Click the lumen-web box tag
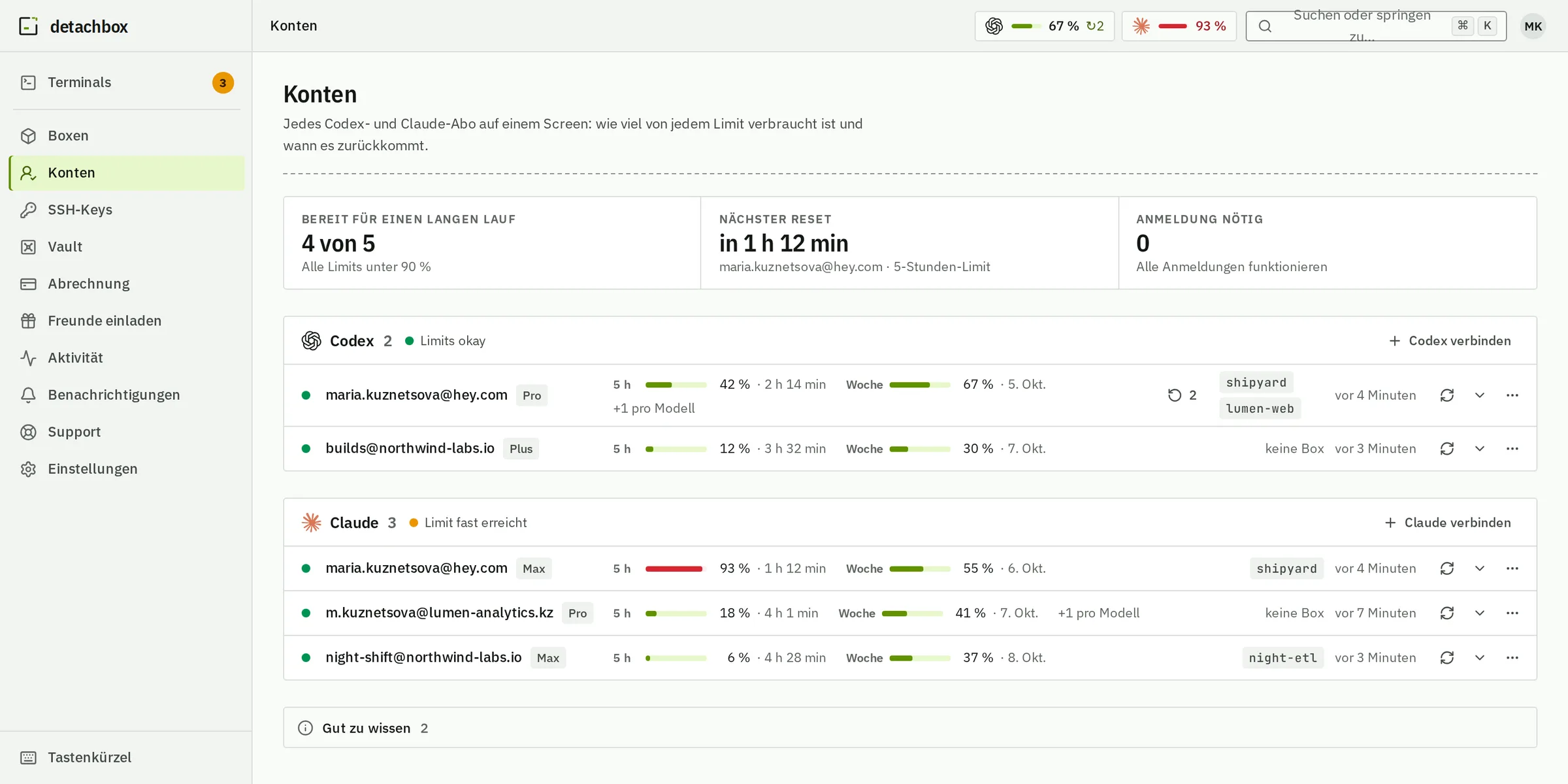Viewport: 1568px width, 784px height. click(1260, 408)
